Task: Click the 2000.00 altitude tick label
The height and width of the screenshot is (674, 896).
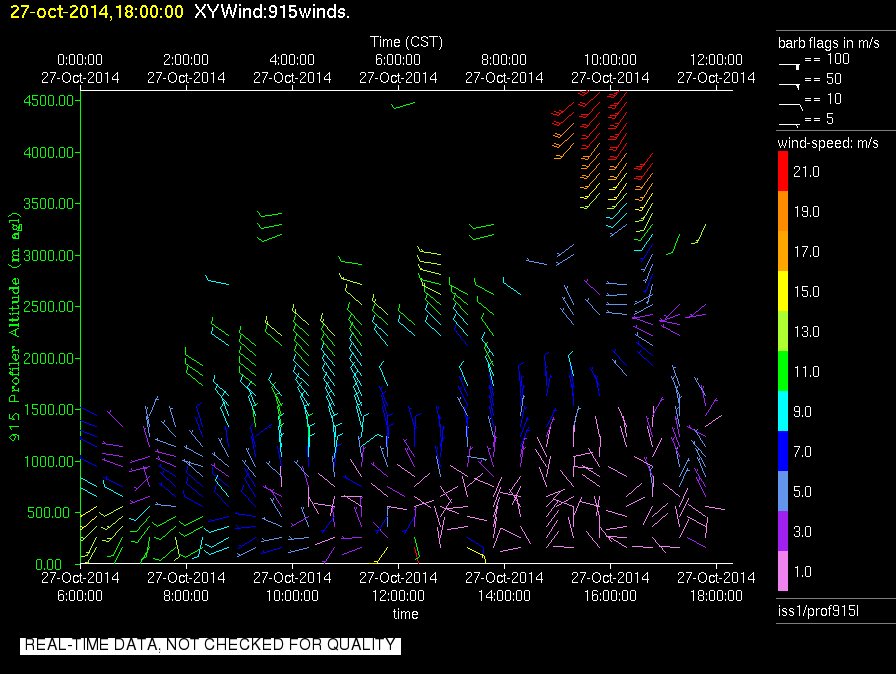Action: 49,358
